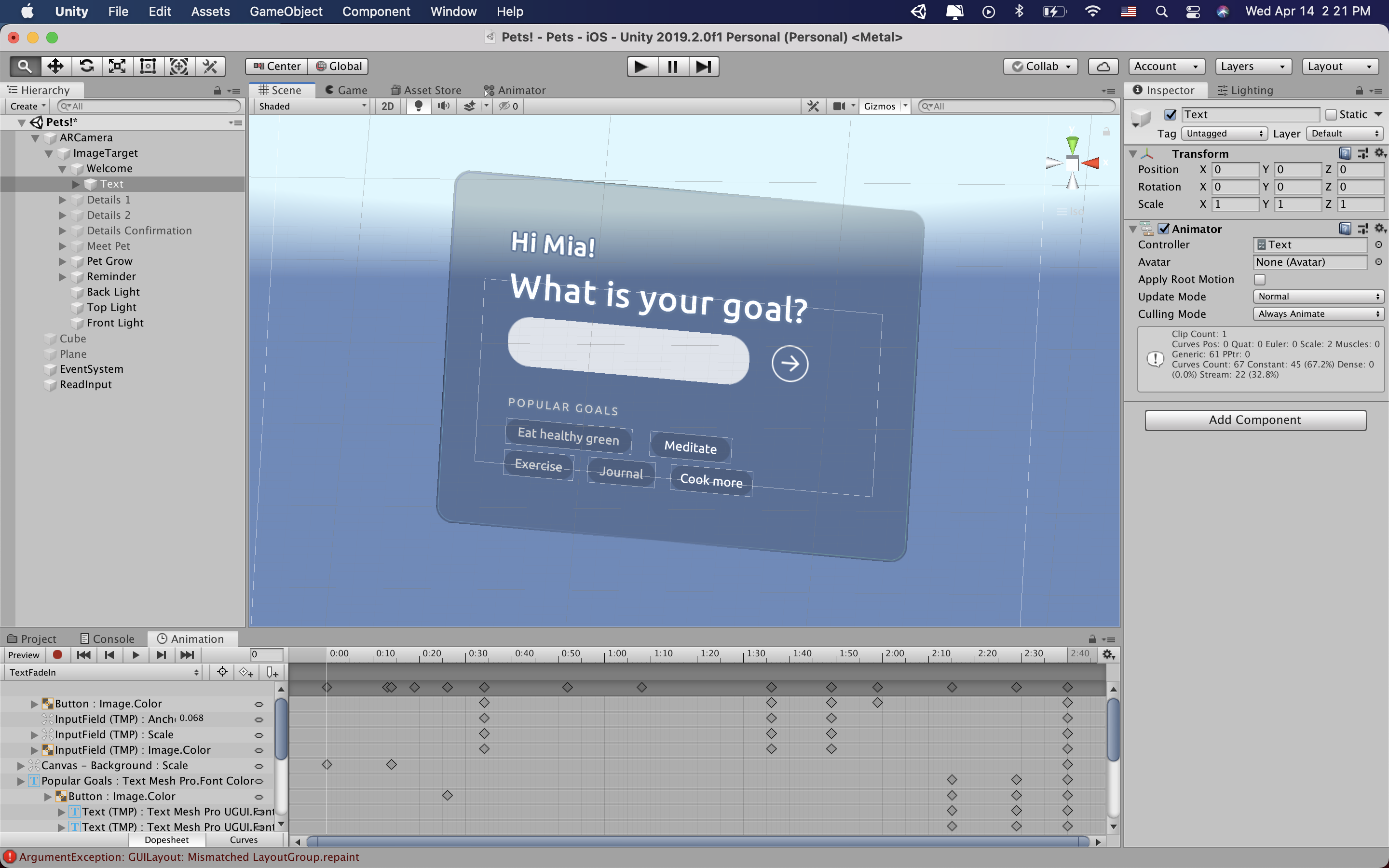Click the scene orientation gizmo red X-axis cone

(x=1091, y=163)
